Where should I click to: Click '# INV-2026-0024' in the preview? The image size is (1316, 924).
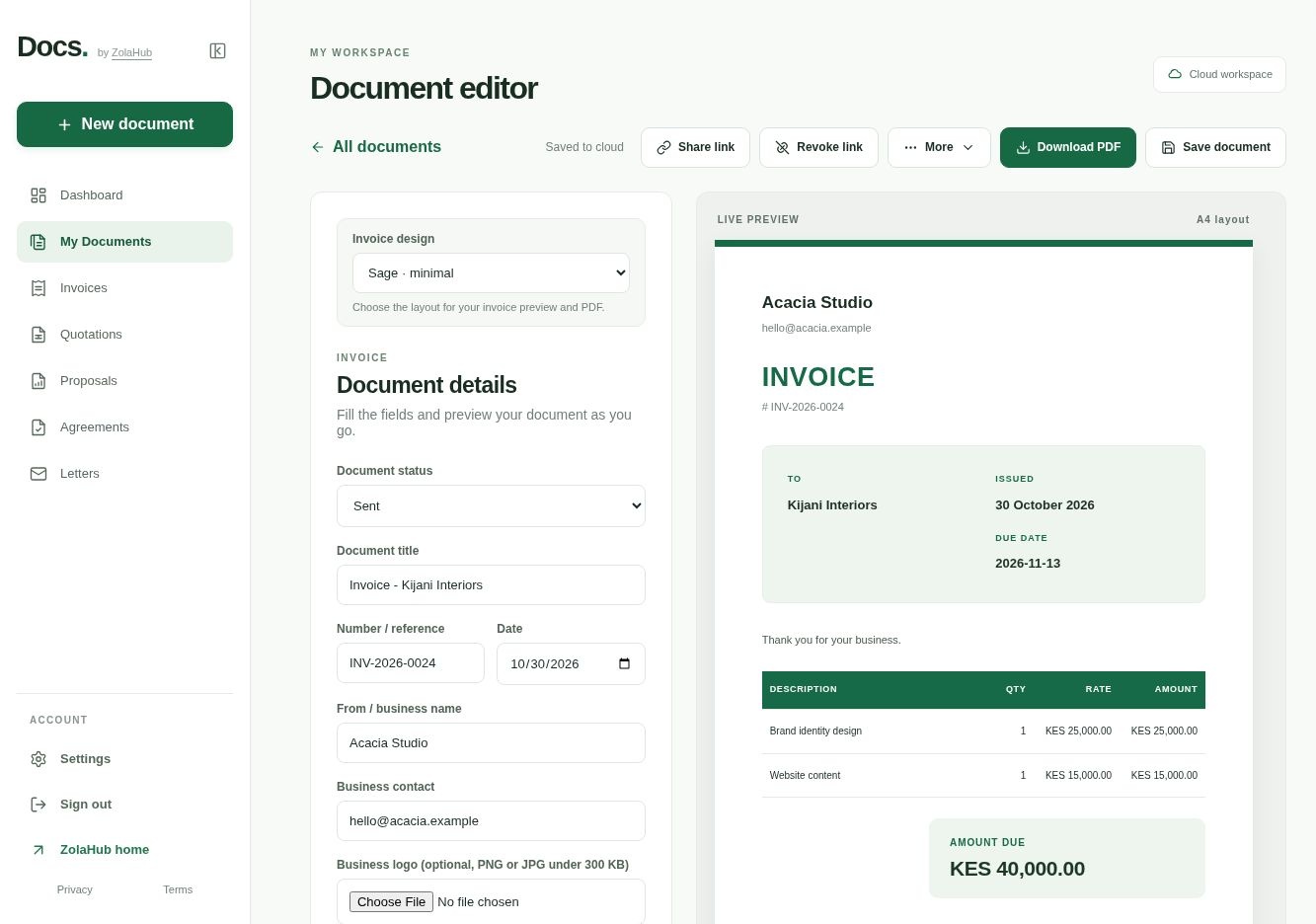[x=803, y=407]
